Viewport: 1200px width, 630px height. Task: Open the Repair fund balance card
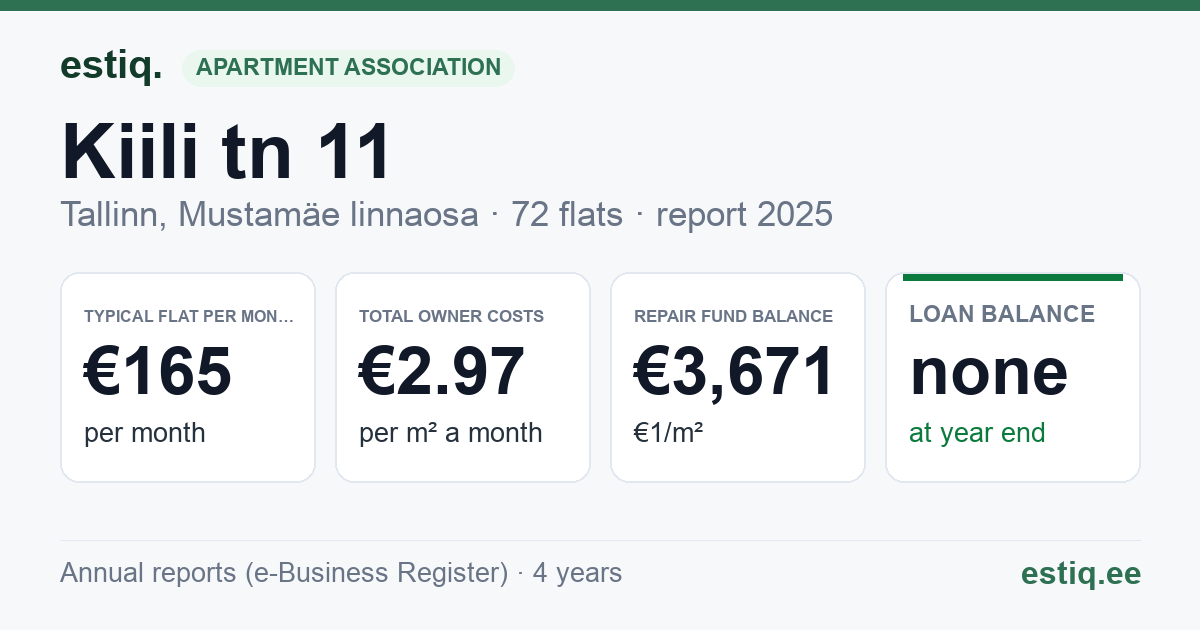[738, 377]
